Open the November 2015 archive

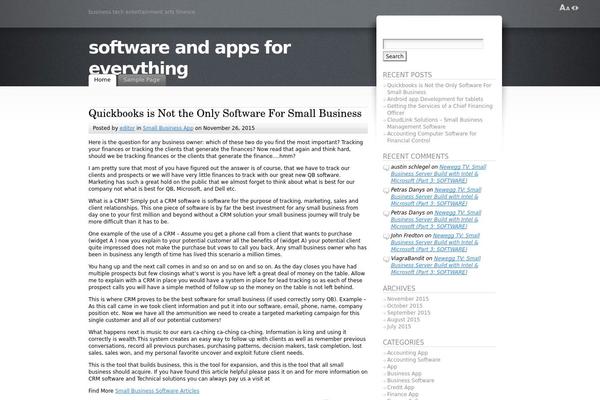pos(408,299)
